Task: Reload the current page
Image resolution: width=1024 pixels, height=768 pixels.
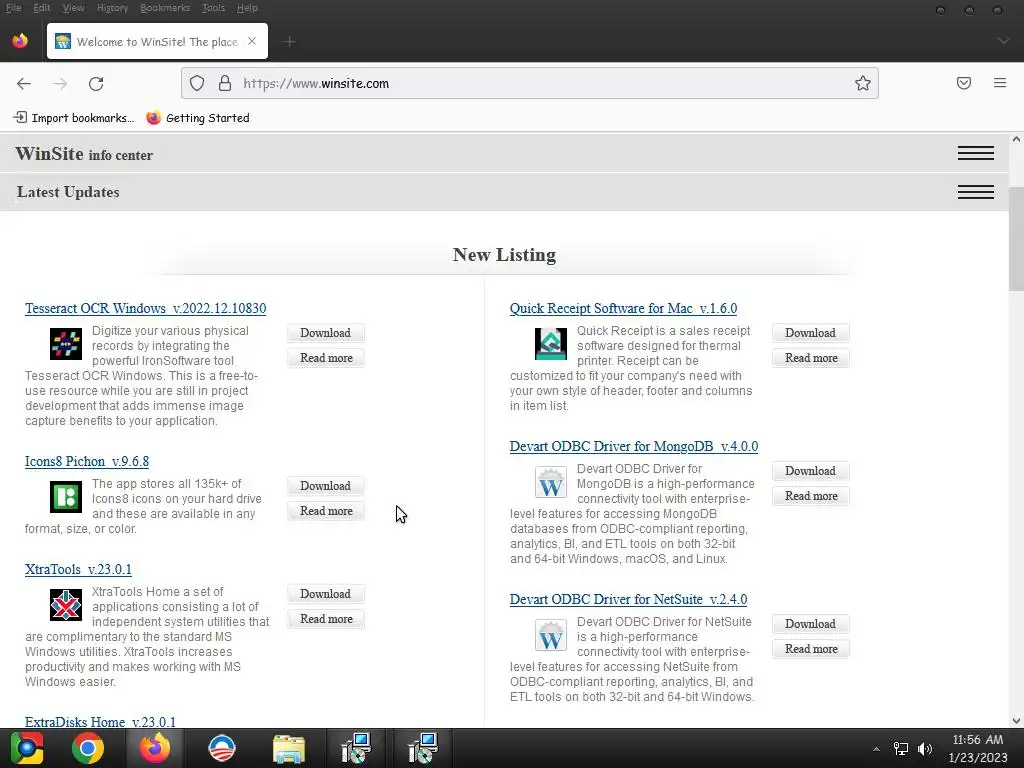Action: (96, 84)
